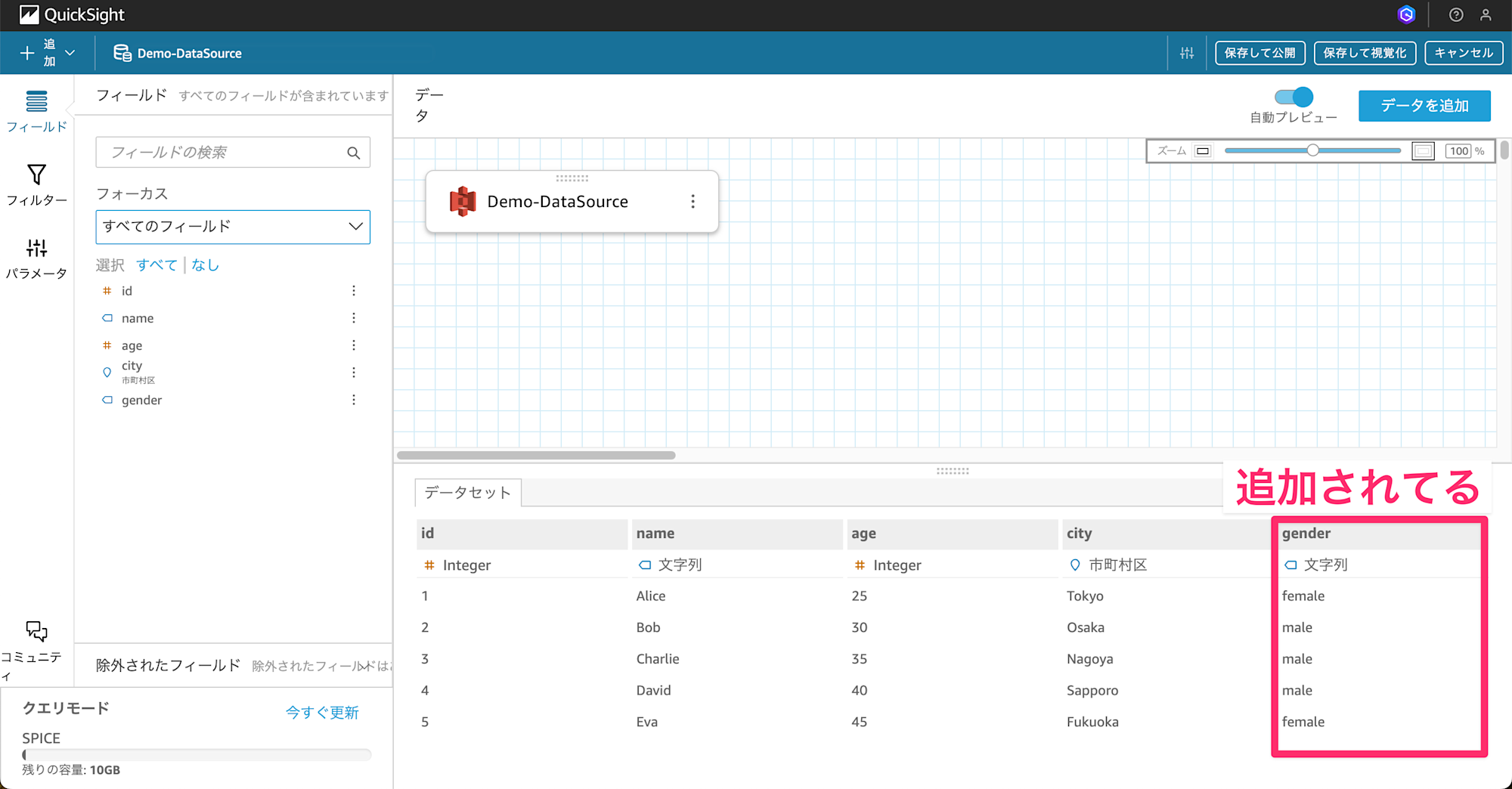Change the name column 文字列 type
This screenshot has height=789, width=1512.
(x=670, y=565)
